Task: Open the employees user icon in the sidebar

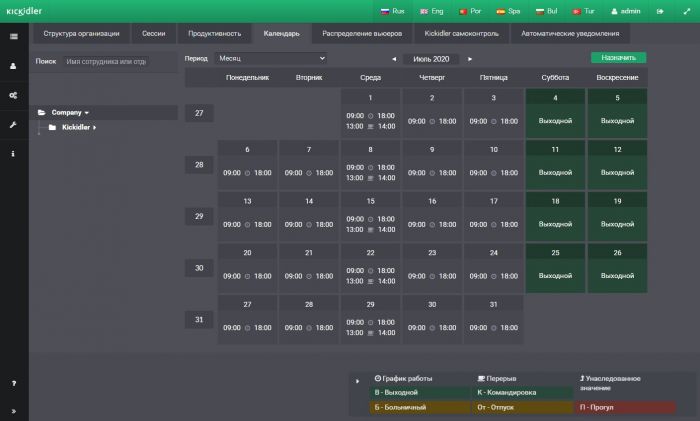Action: tap(13, 66)
